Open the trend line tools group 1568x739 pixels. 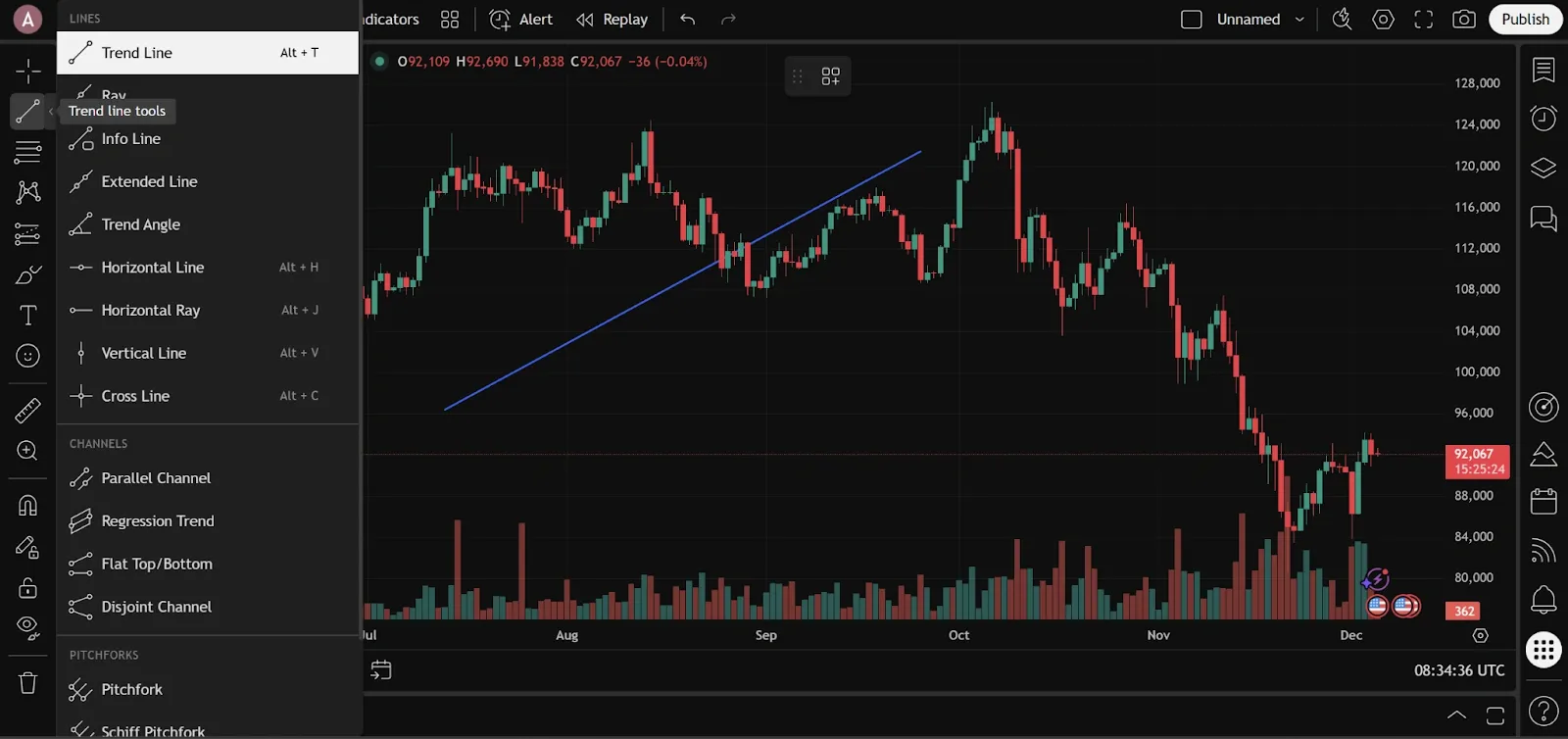click(27, 112)
